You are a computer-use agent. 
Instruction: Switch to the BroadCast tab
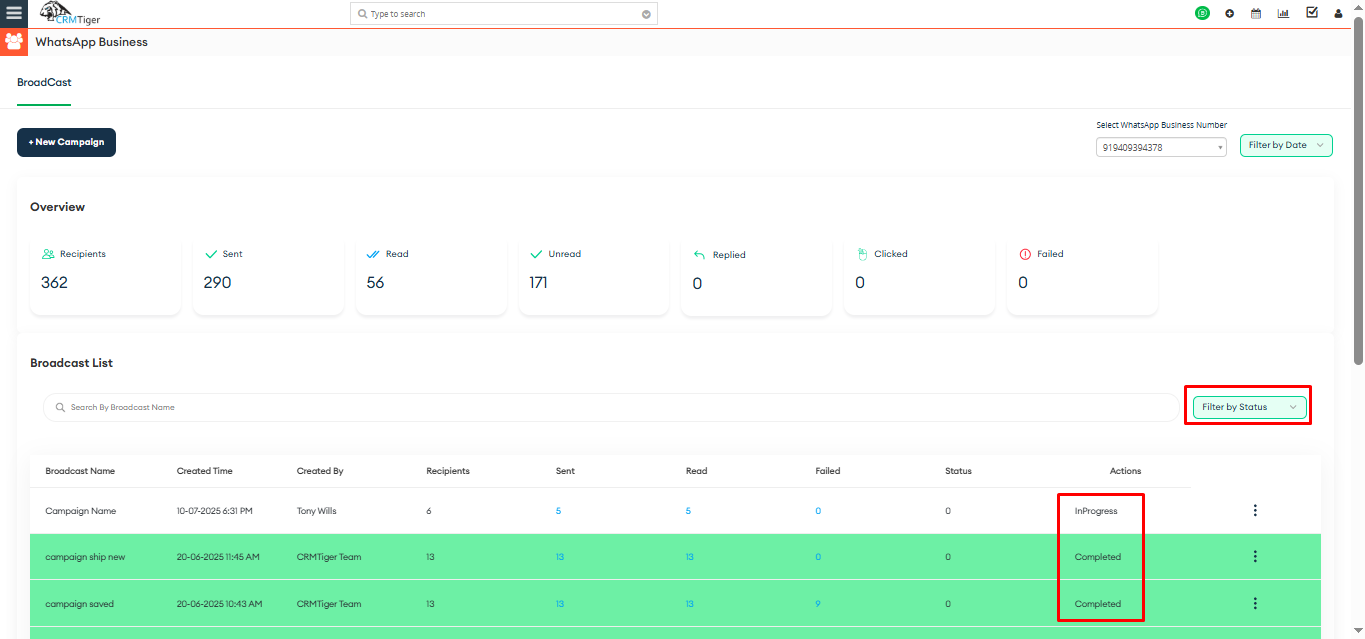44,83
